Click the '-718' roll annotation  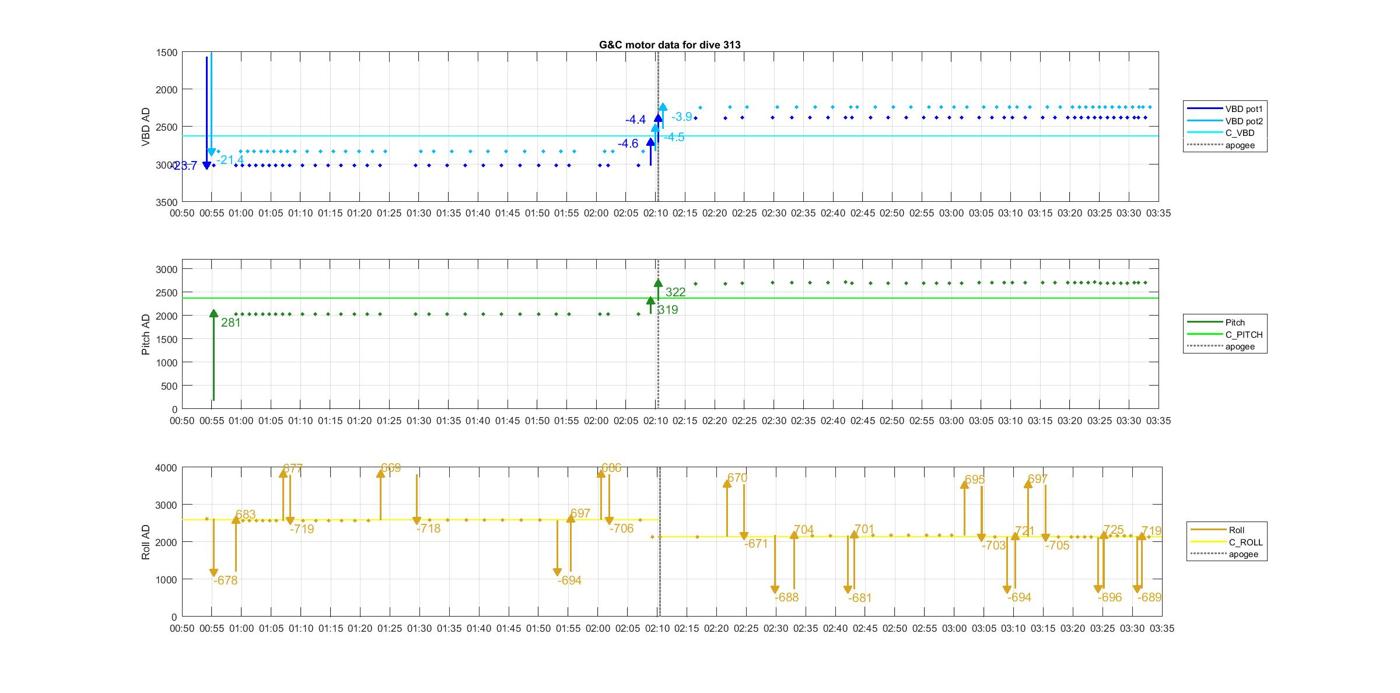pos(428,529)
